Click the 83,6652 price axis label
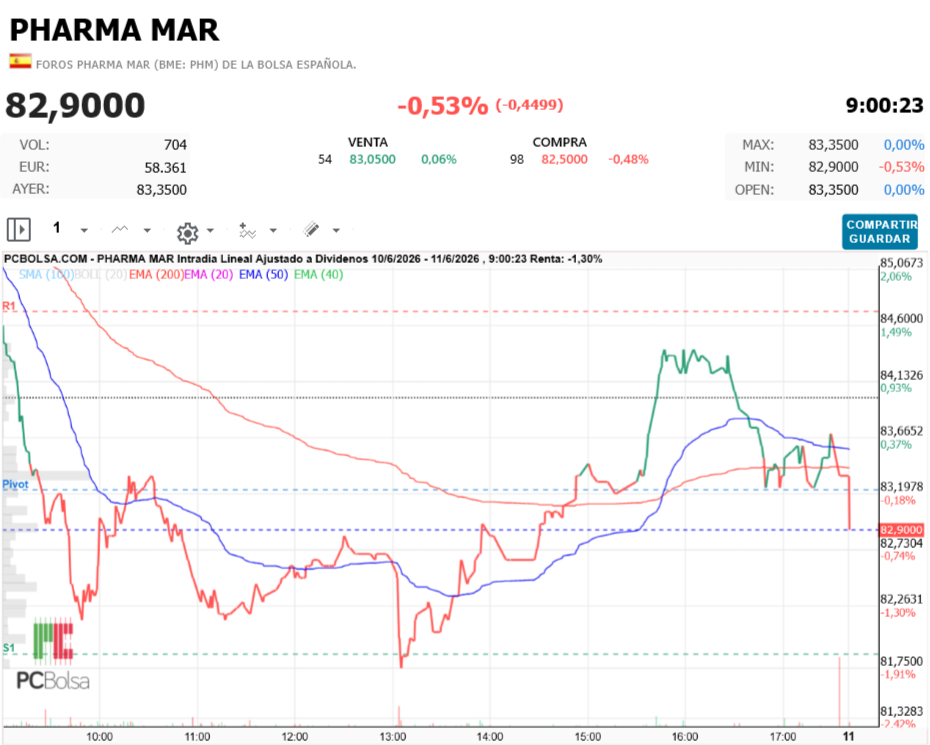 [902, 431]
